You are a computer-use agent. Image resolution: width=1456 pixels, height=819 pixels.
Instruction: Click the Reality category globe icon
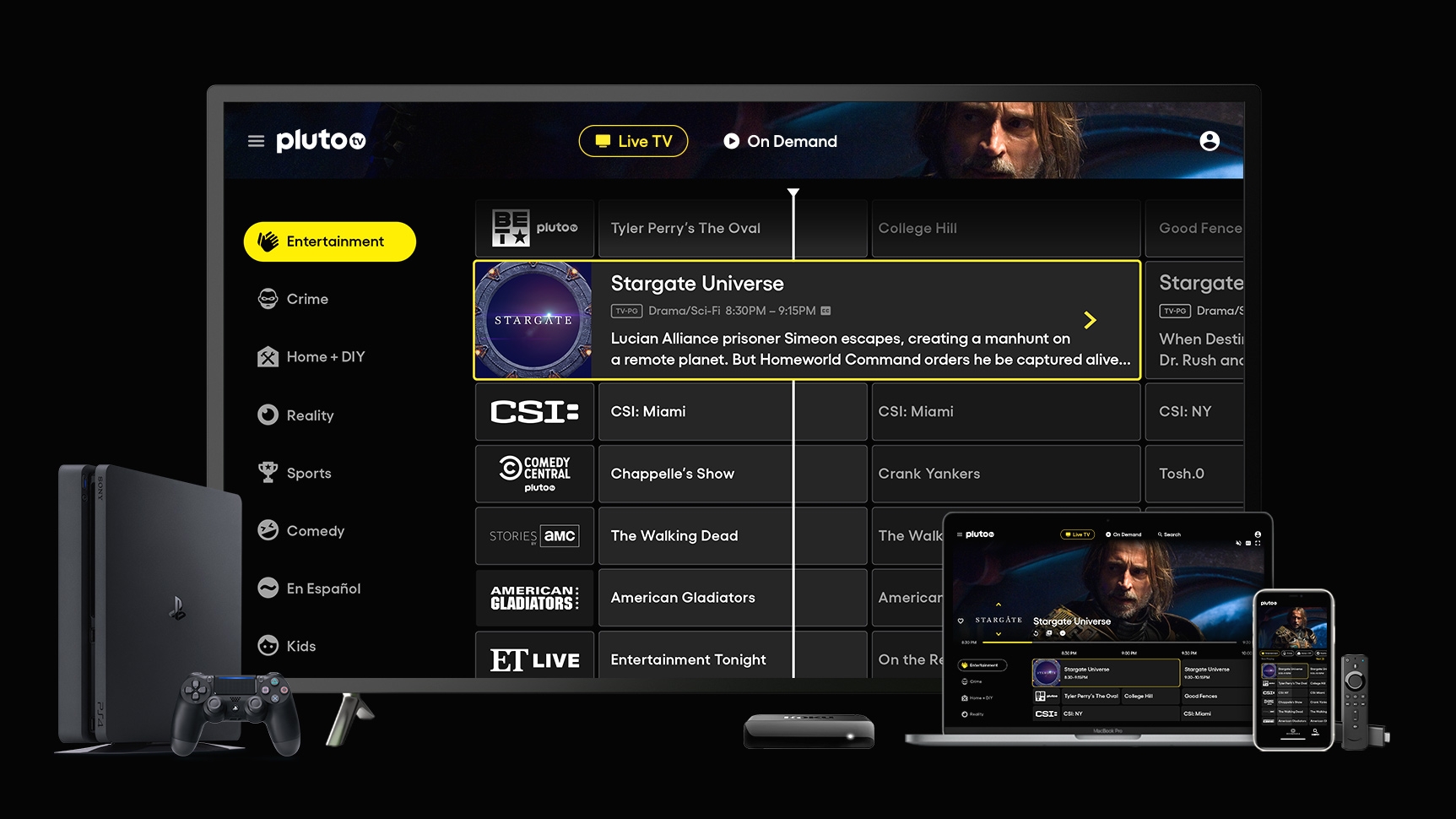[267, 415]
